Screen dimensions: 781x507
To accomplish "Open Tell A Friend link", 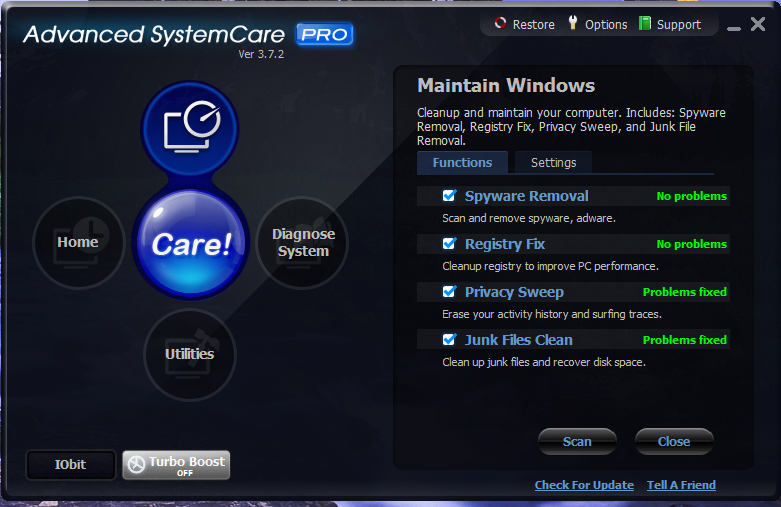I will pyautogui.click(x=681, y=485).
